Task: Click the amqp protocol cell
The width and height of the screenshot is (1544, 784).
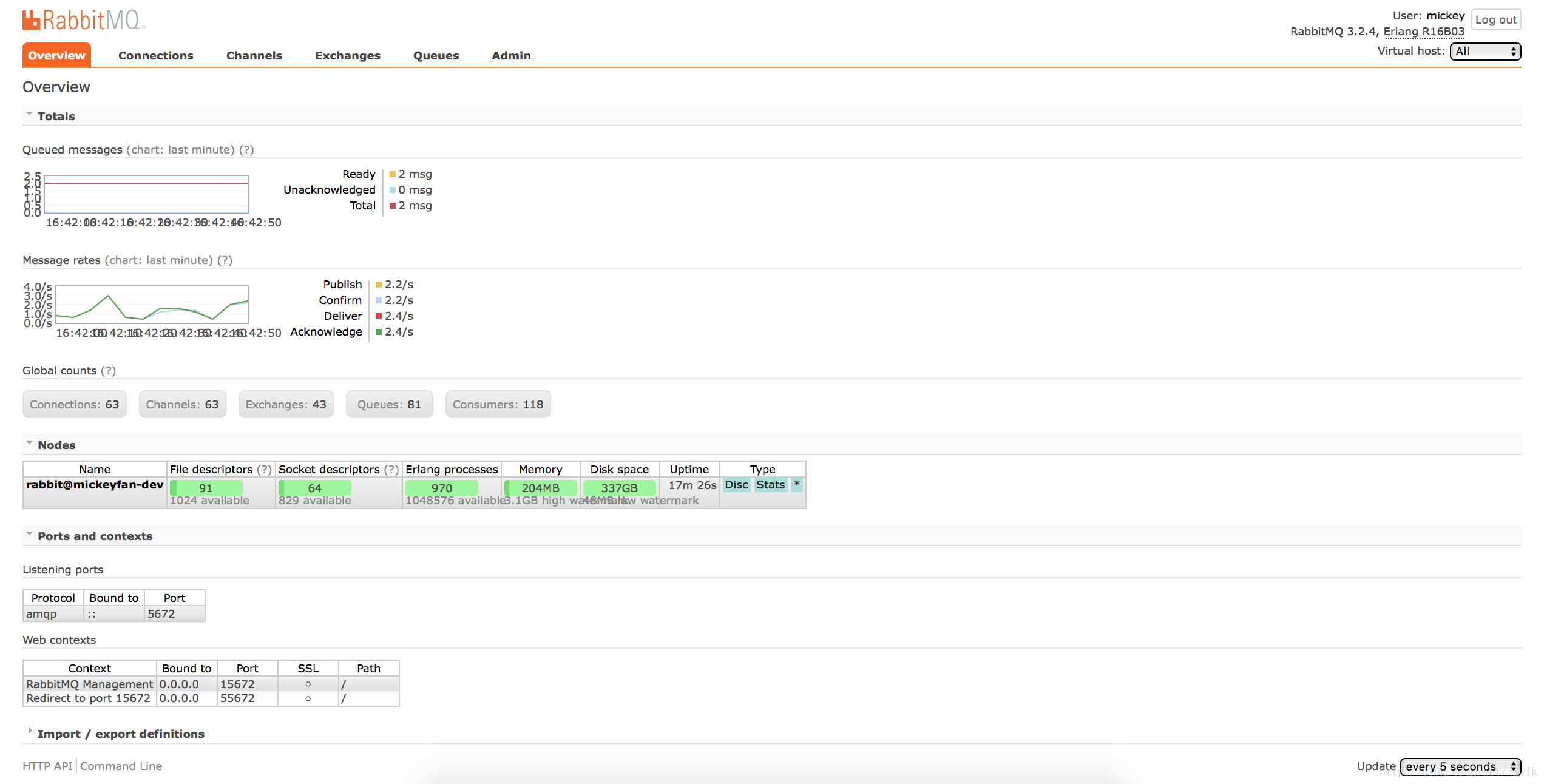Action: [53, 613]
